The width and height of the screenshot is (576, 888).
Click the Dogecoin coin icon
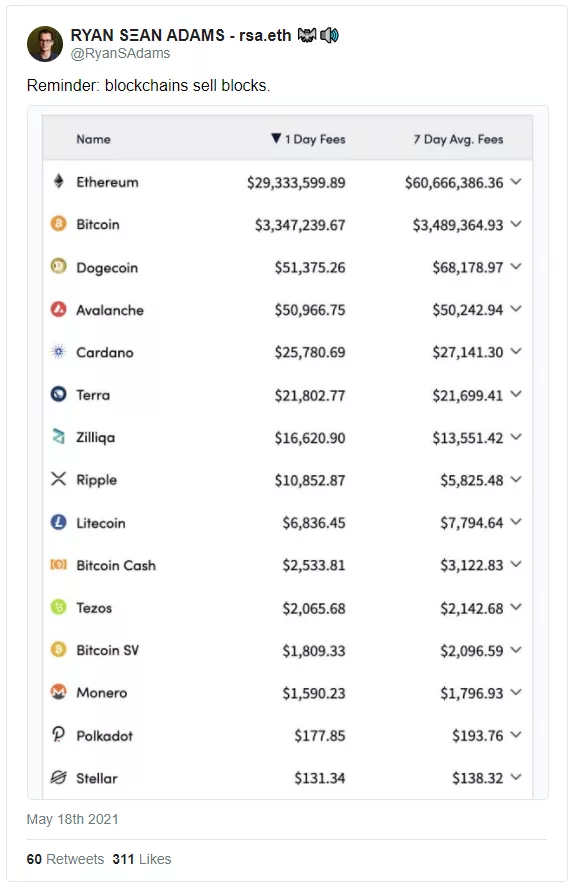tap(58, 266)
